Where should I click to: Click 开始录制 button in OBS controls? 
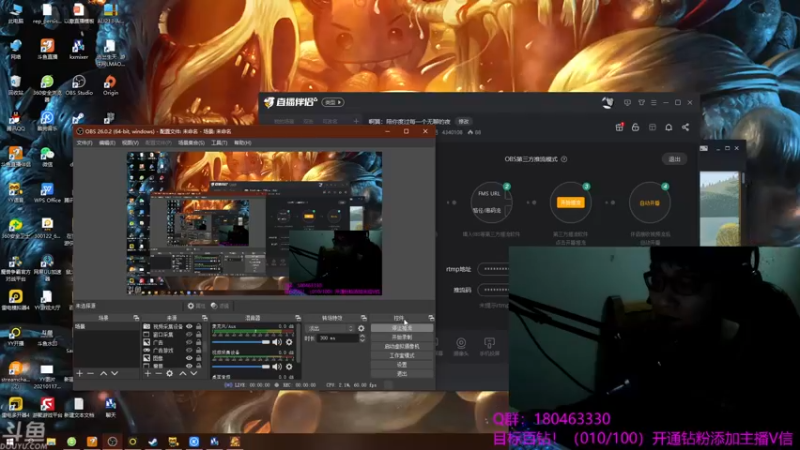coord(402,337)
